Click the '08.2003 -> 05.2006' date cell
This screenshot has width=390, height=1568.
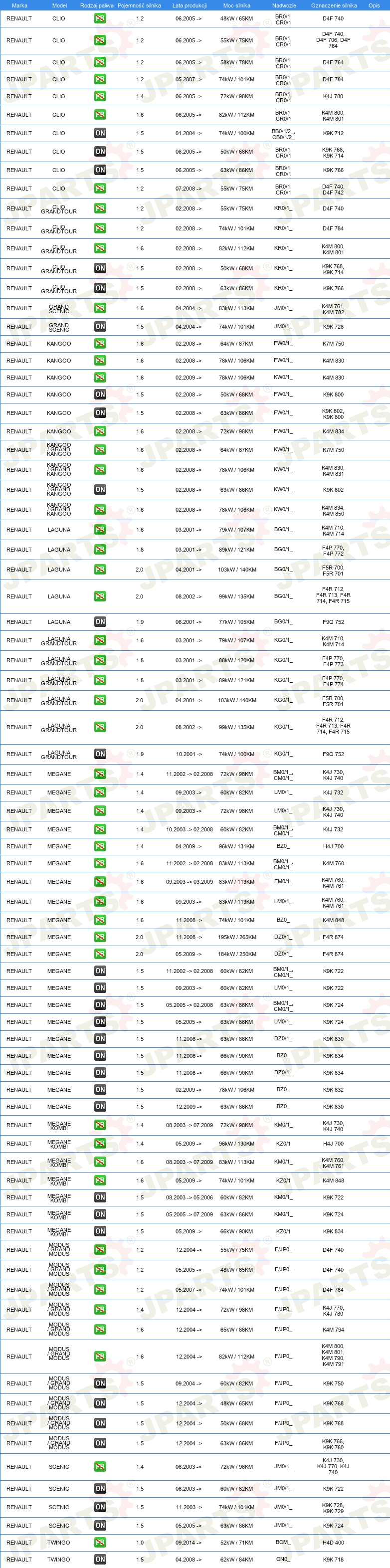pyautogui.click(x=189, y=1196)
